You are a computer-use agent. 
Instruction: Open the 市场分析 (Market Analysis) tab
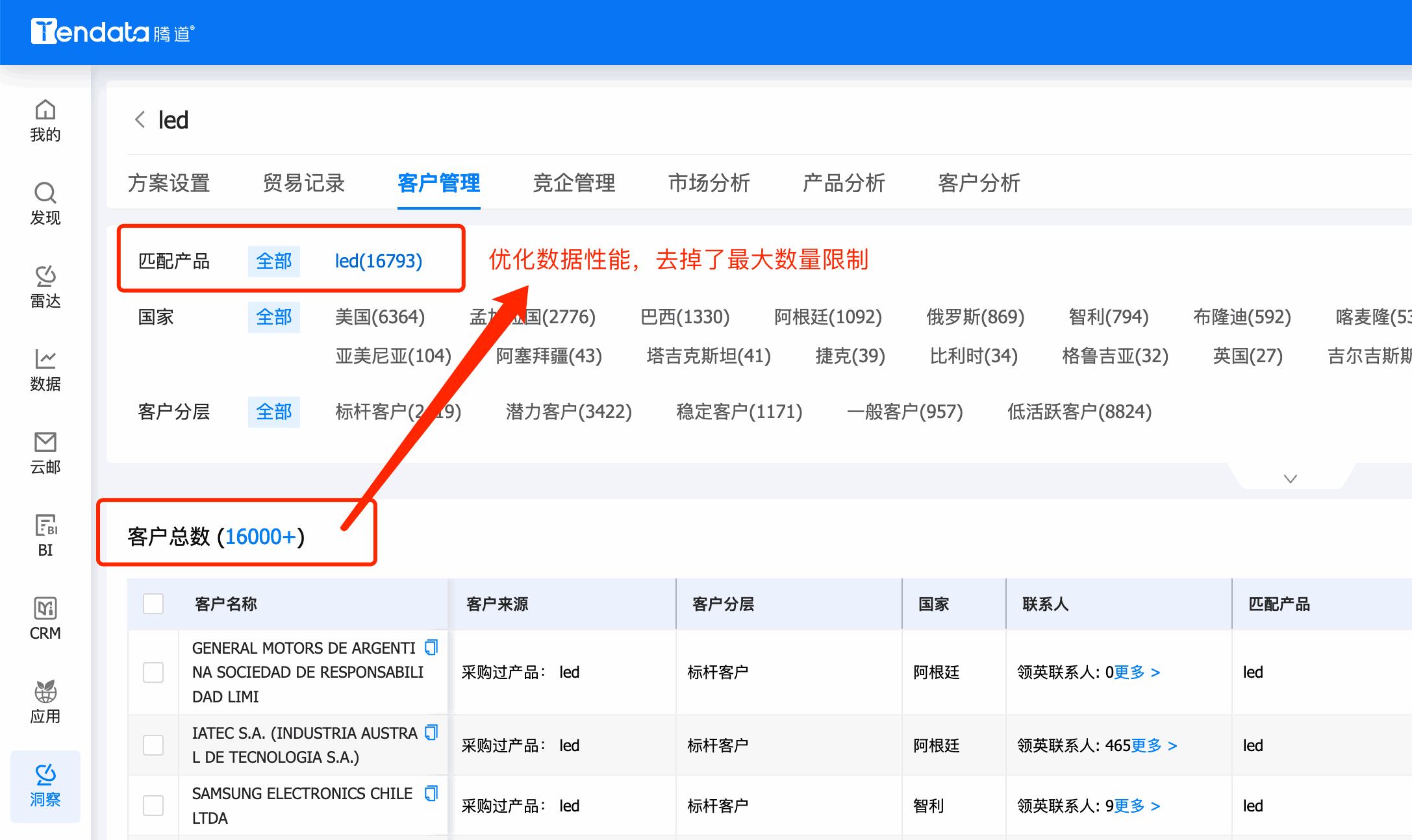coord(709,184)
